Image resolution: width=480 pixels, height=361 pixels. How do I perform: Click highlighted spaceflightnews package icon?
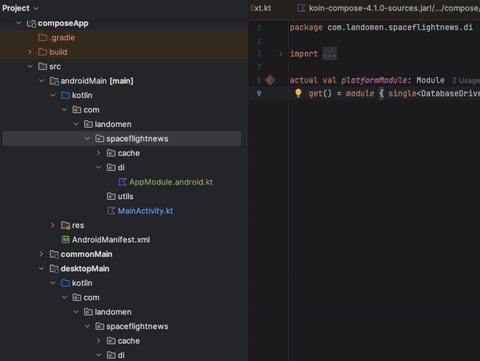point(100,138)
